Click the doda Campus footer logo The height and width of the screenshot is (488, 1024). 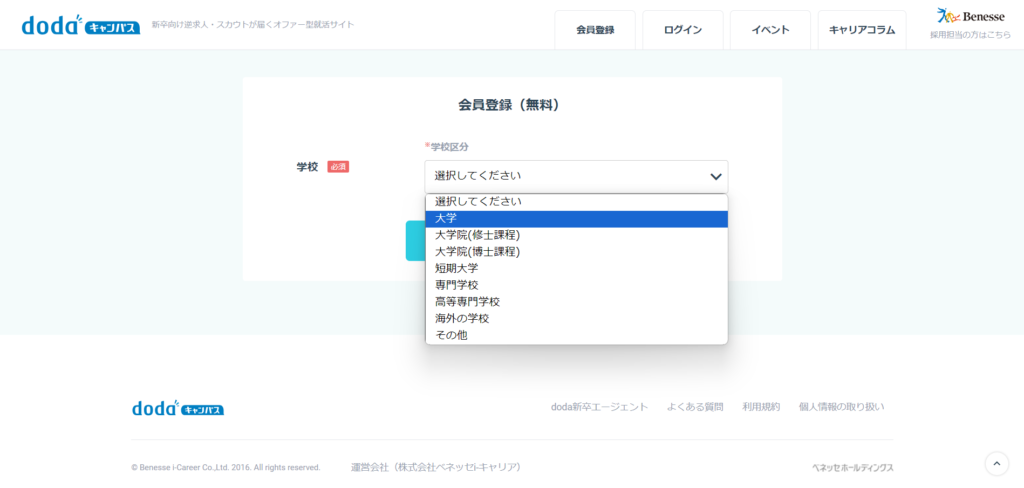(x=178, y=408)
